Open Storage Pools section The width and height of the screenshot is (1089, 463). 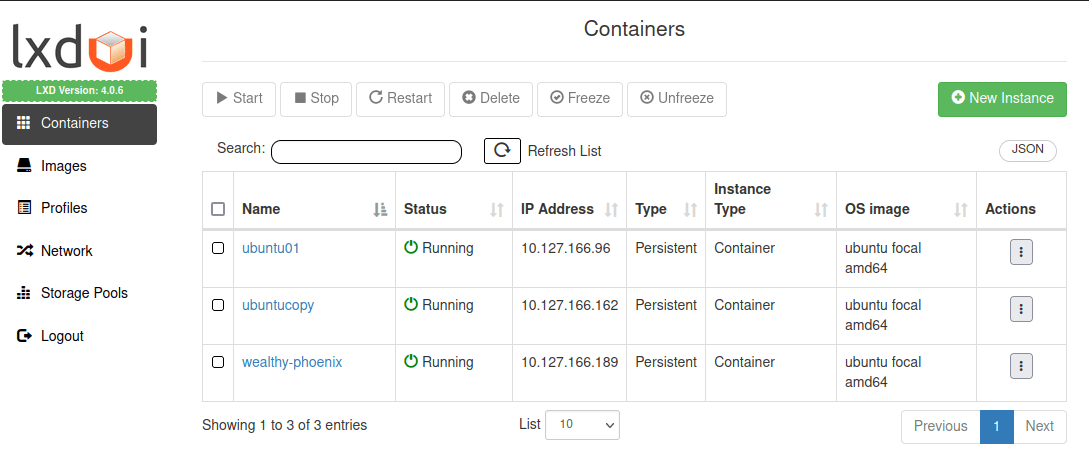[x=84, y=293]
